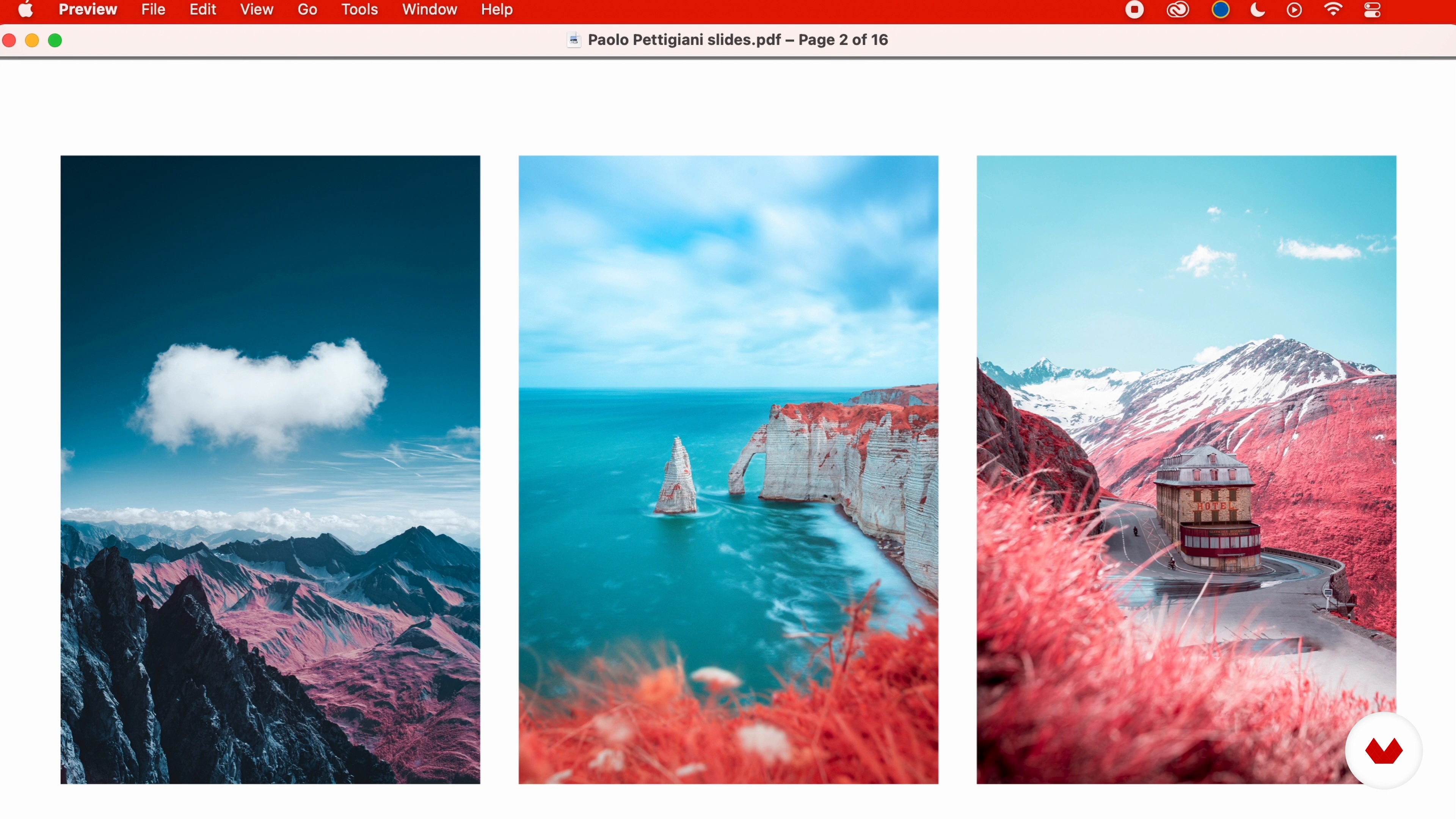The width and height of the screenshot is (1456, 819).
Task: Click the PDF document icon in title bar
Action: (574, 39)
